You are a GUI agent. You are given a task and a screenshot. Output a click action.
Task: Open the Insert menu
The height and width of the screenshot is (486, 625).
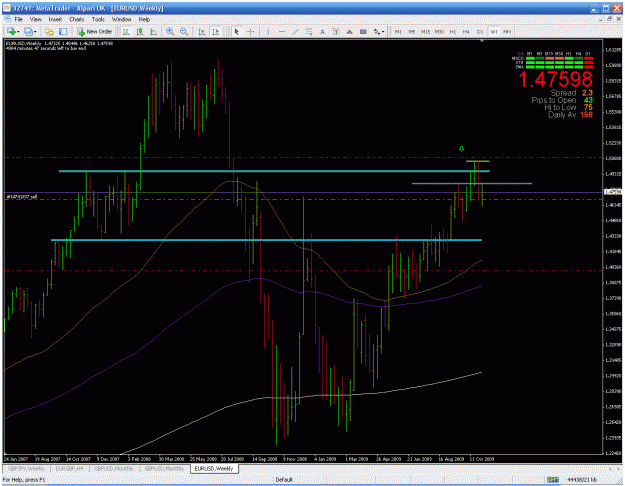(55, 19)
